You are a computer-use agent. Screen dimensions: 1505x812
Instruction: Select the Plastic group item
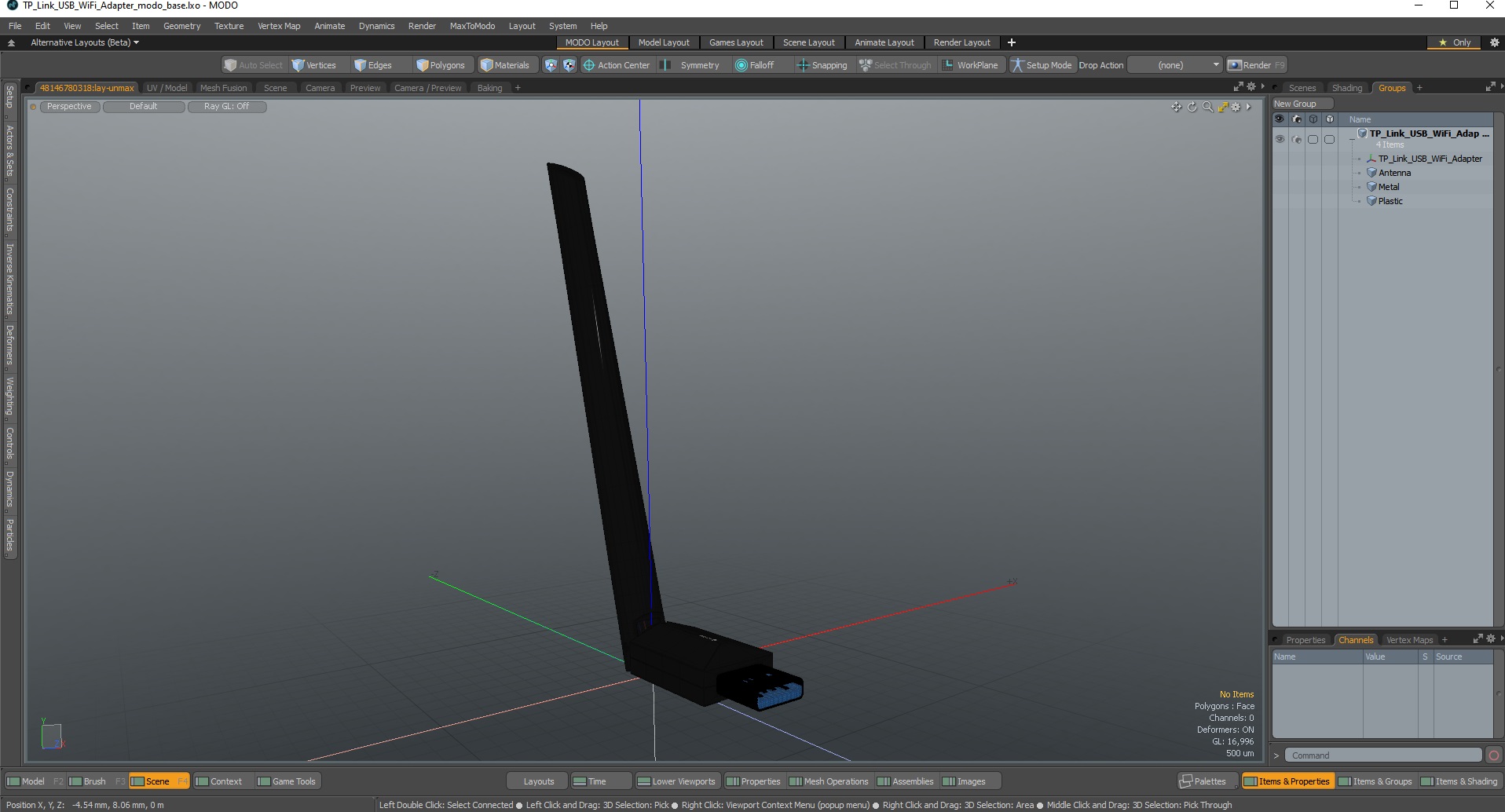tap(1390, 201)
